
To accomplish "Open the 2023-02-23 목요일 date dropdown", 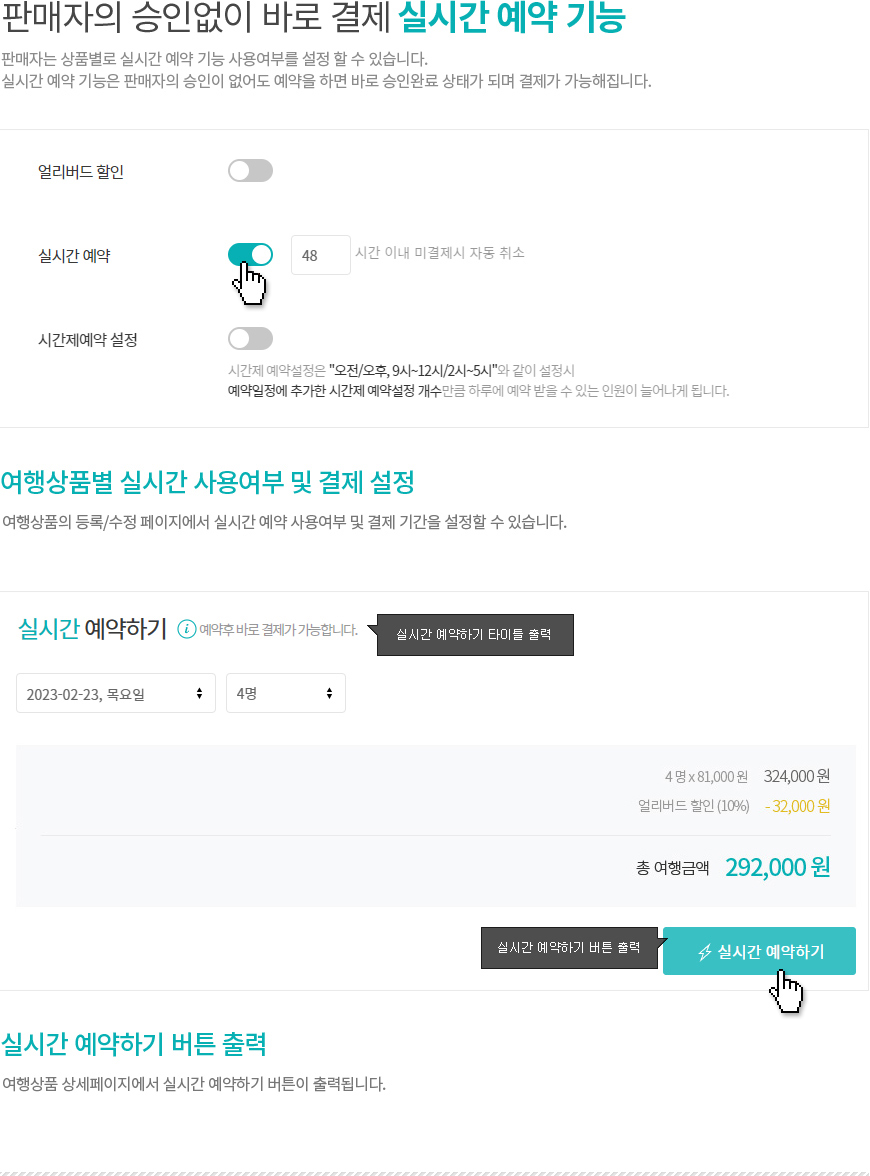I will (x=116, y=693).
